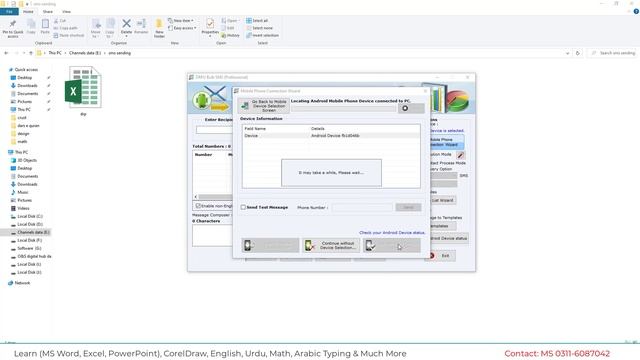Select Local Disk (C:) in the navigation pane
This screenshot has width=640, height=360.
click(30, 216)
